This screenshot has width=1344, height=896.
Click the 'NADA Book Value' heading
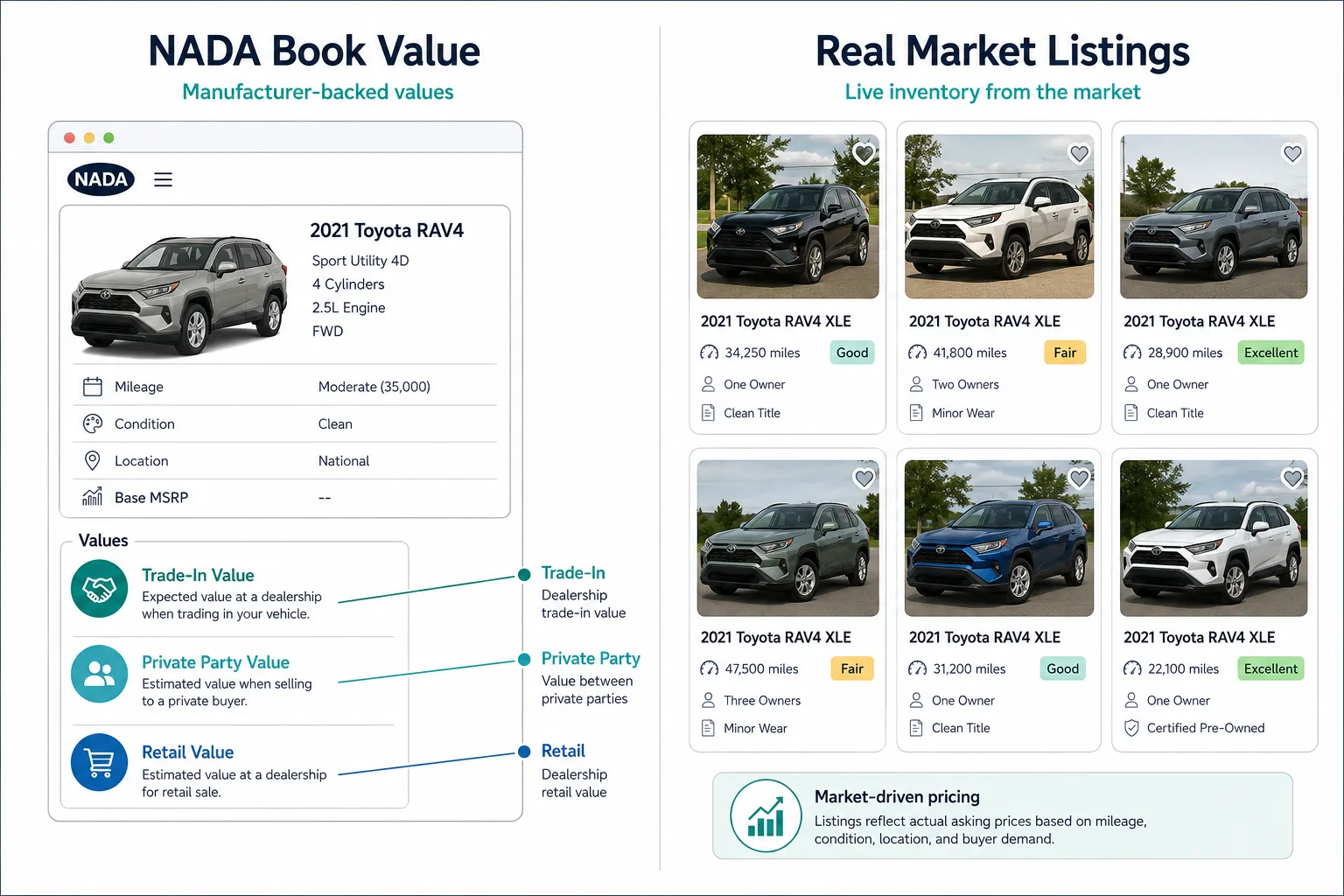[314, 50]
